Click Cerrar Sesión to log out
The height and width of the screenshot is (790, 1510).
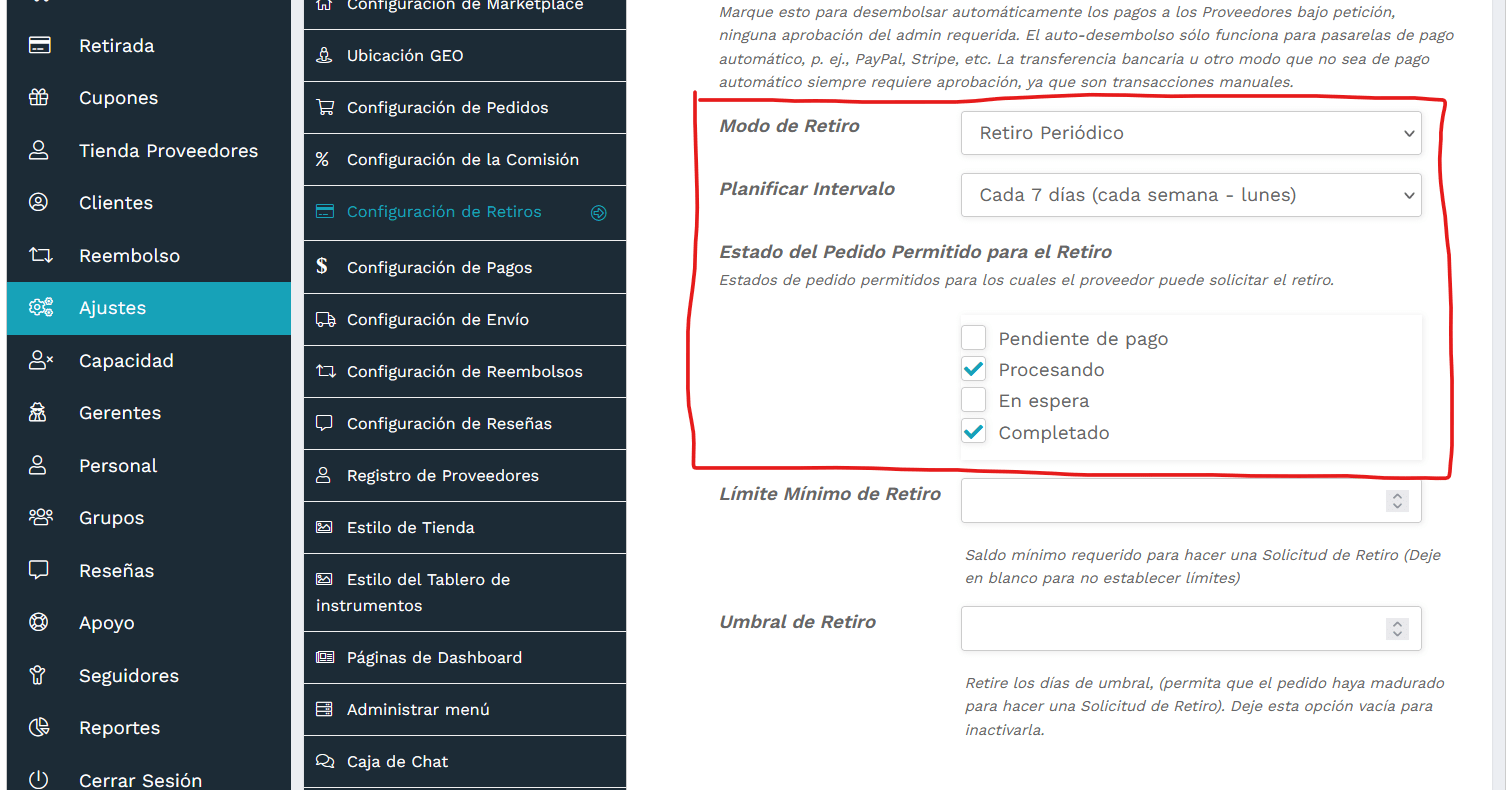pos(140,779)
